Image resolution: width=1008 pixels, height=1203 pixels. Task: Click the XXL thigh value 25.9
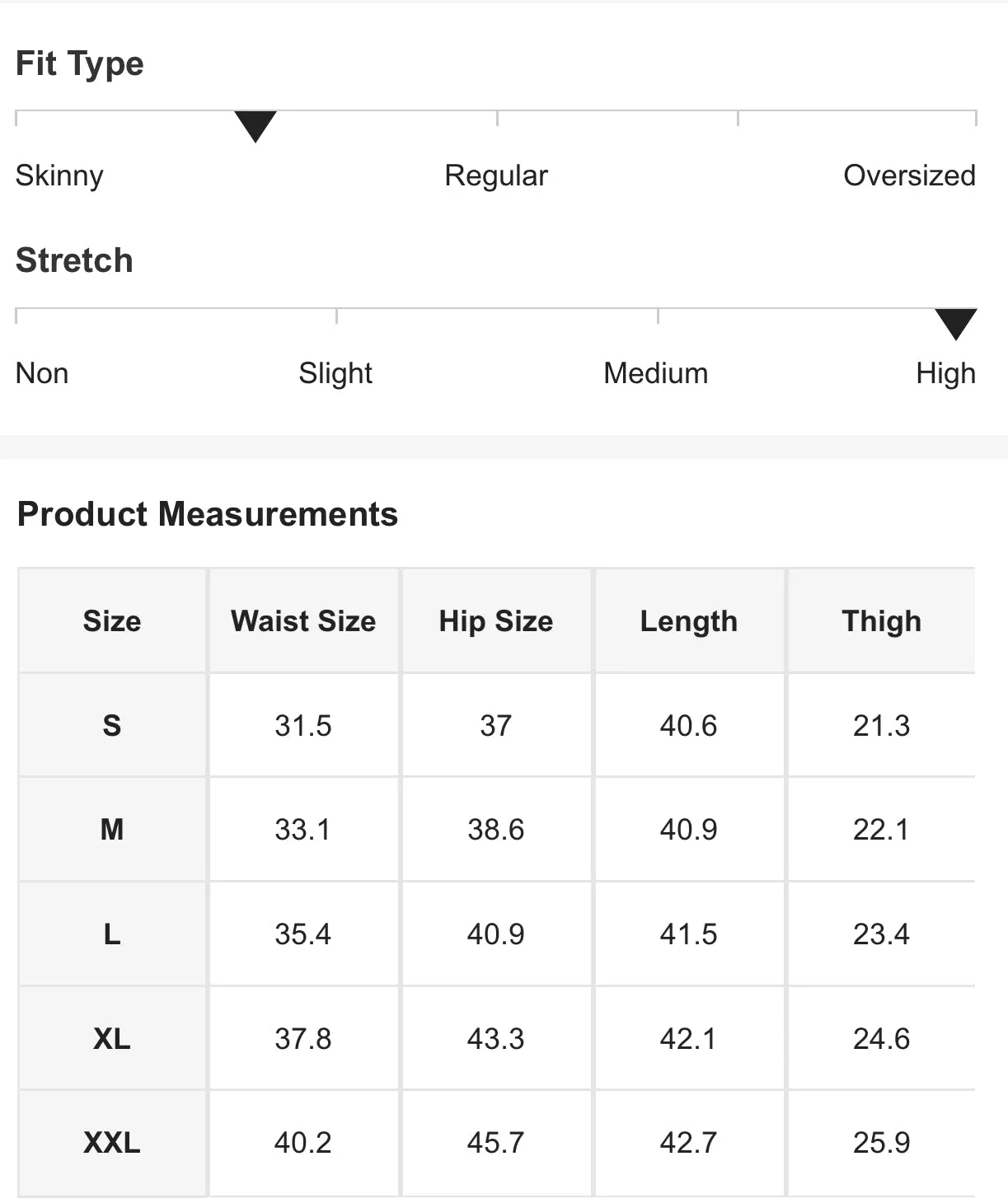[x=882, y=1143]
